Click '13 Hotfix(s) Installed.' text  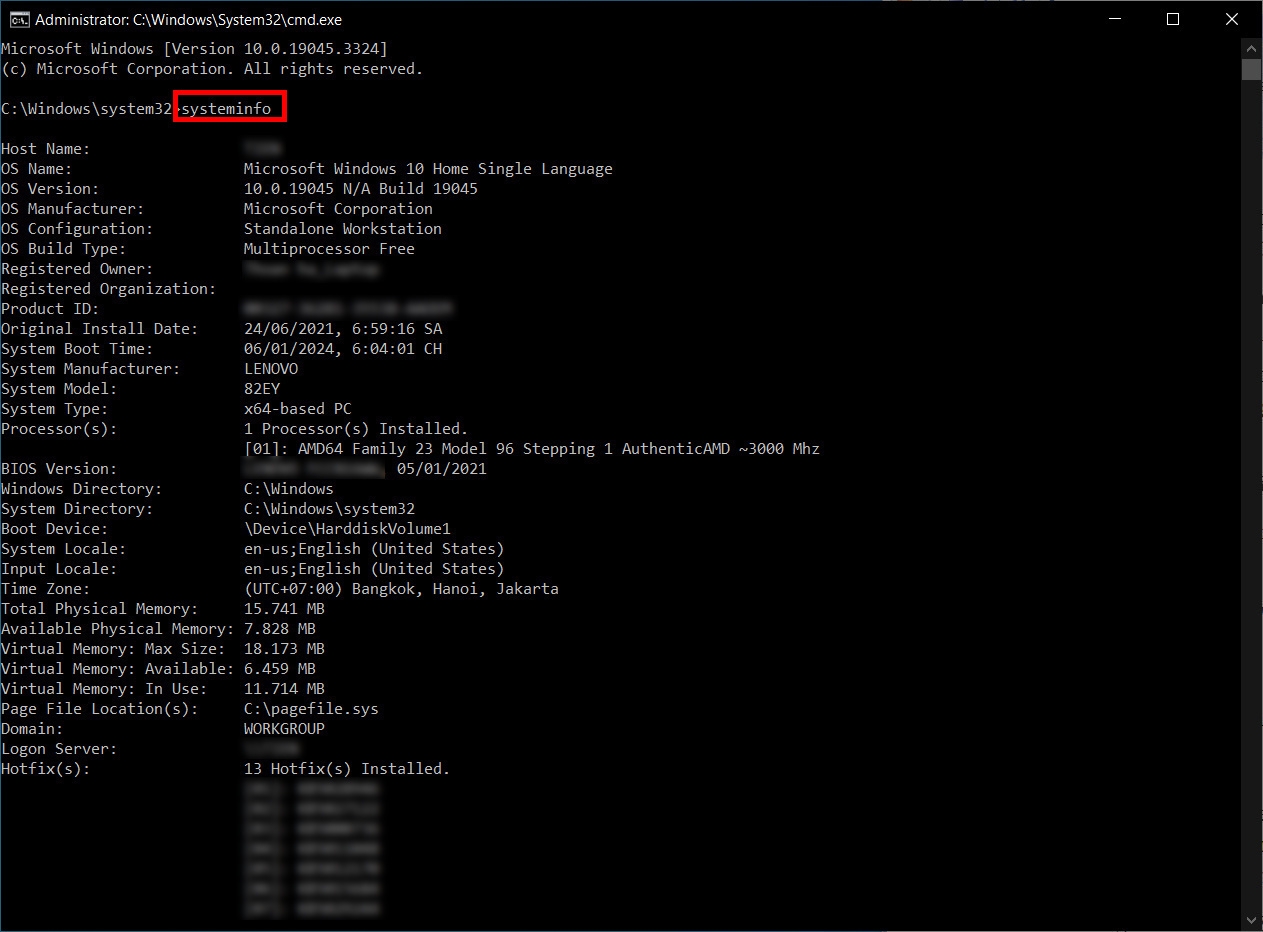pos(347,769)
